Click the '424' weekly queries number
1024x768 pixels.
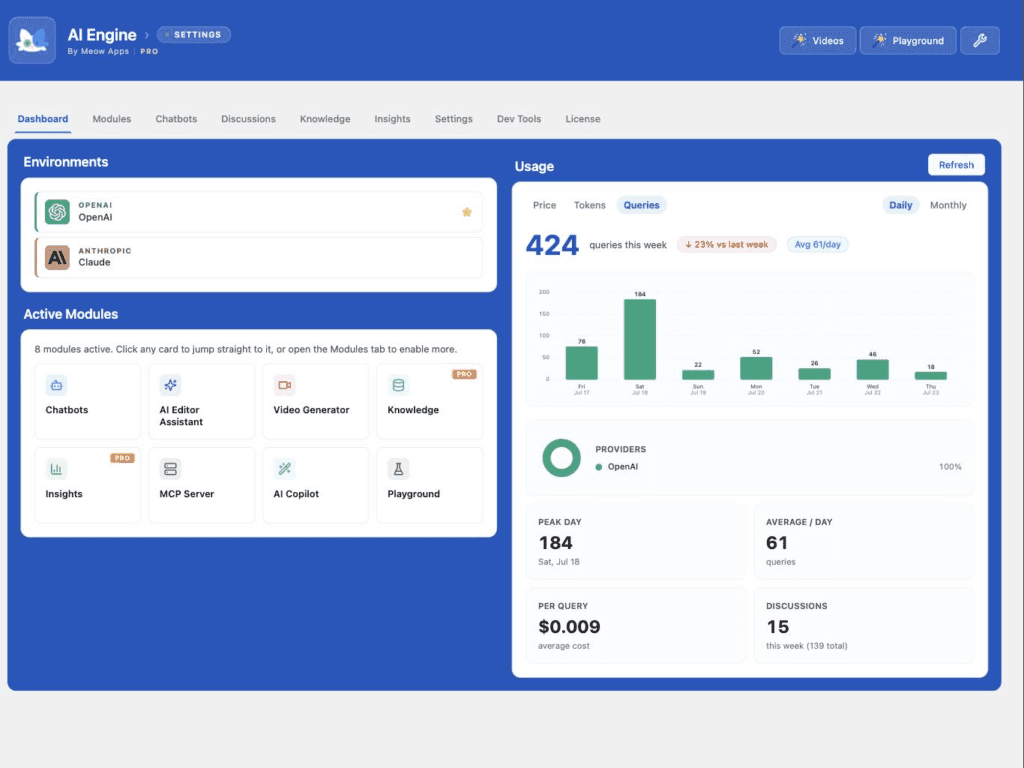pyautogui.click(x=552, y=246)
